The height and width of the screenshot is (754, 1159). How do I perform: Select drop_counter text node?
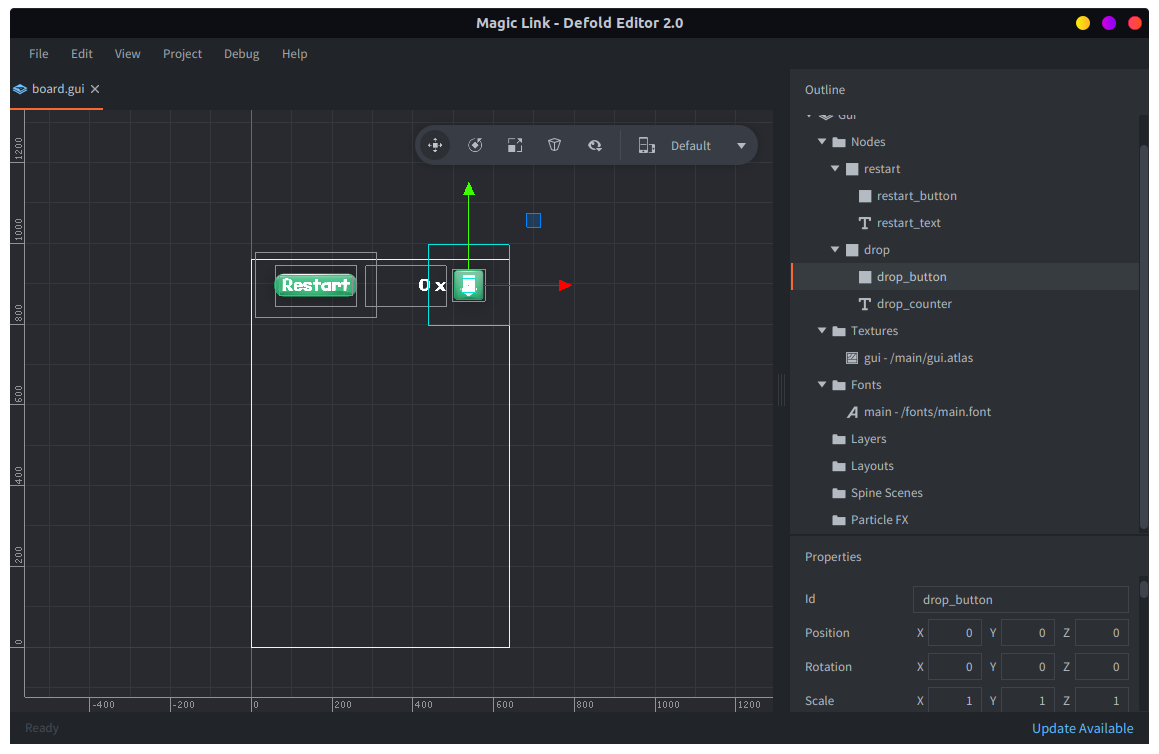click(913, 304)
